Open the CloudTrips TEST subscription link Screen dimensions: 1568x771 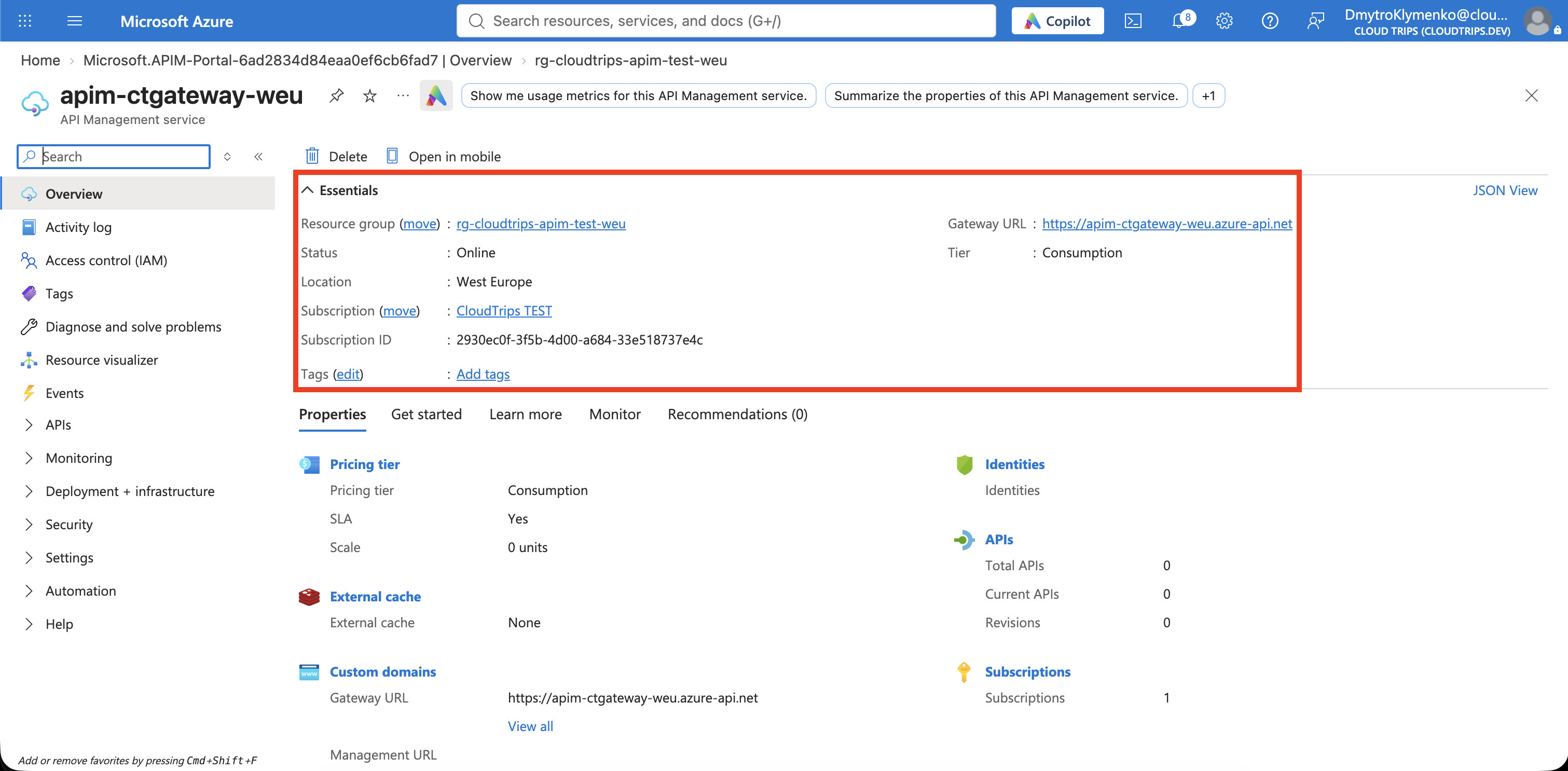tap(504, 310)
